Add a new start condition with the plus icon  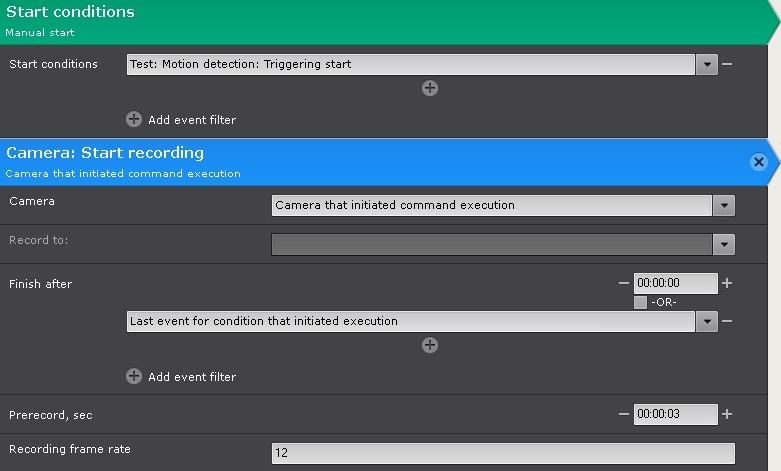point(430,88)
